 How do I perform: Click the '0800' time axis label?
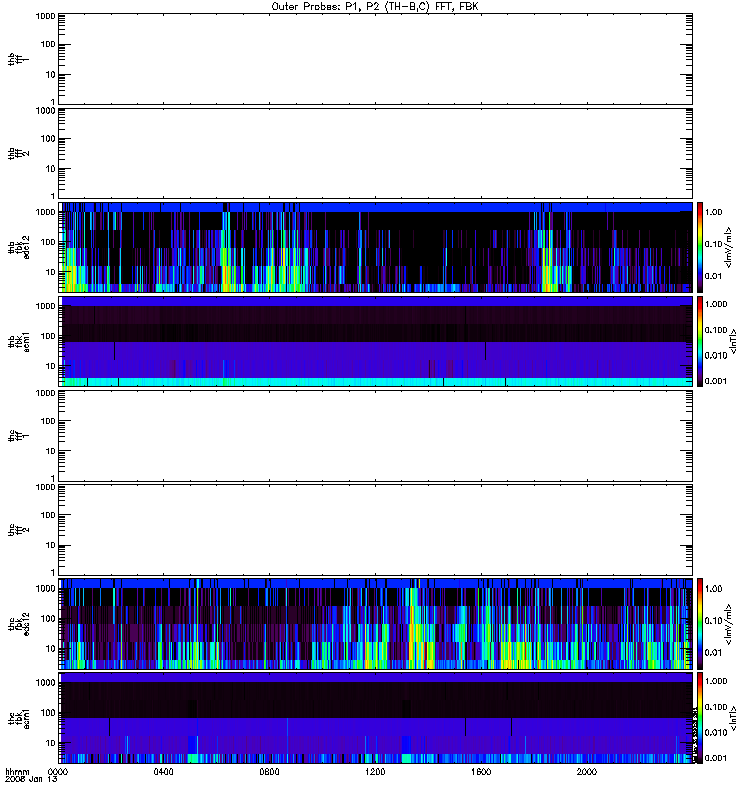click(x=269, y=772)
